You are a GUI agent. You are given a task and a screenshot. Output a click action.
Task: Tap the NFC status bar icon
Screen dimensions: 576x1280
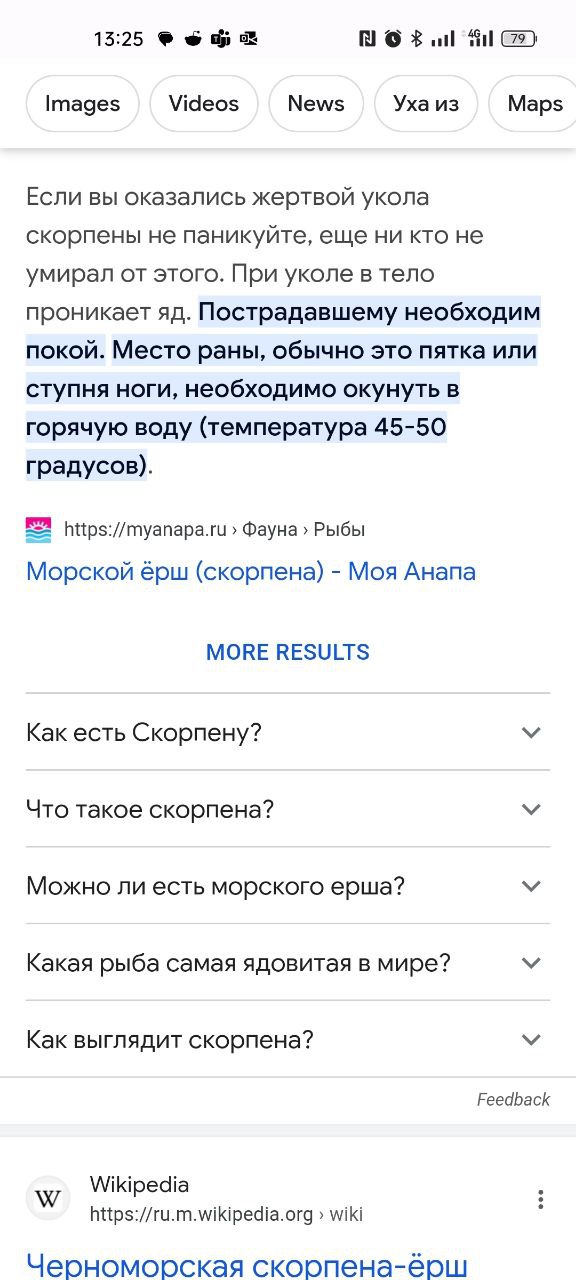pyautogui.click(x=367, y=39)
